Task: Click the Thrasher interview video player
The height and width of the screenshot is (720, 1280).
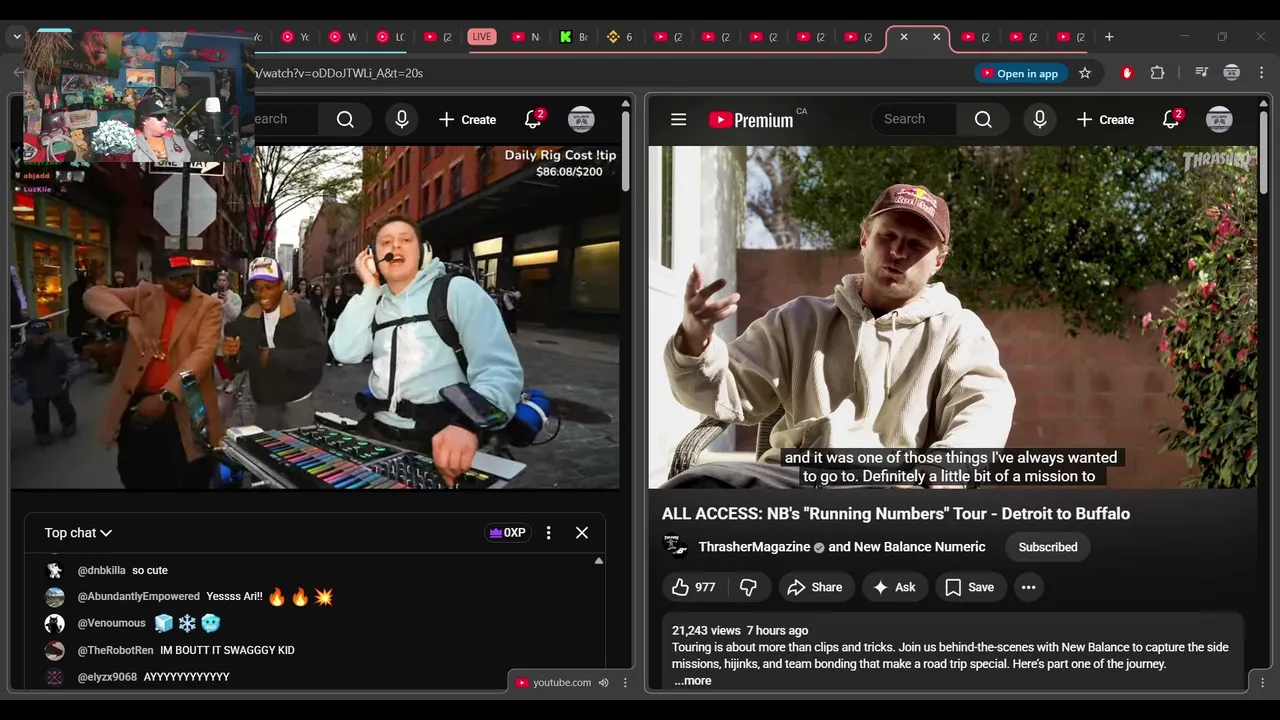Action: pos(953,317)
